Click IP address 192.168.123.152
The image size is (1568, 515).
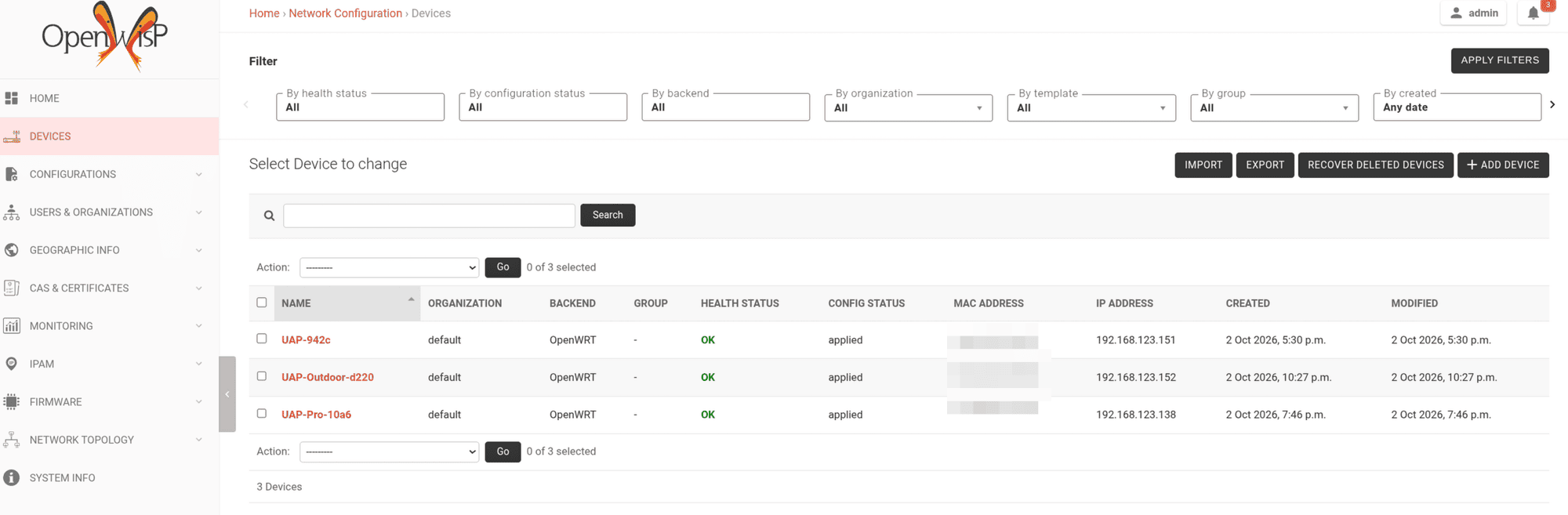point(1135,377)
